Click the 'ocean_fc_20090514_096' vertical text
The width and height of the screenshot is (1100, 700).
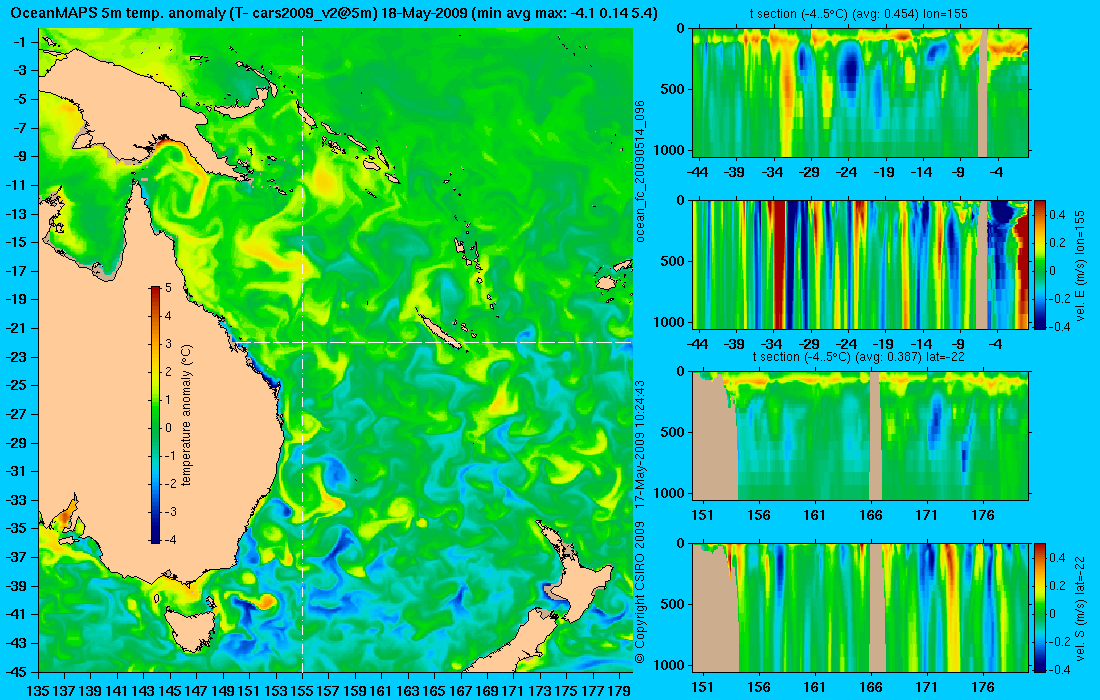(x=640, y=170)
